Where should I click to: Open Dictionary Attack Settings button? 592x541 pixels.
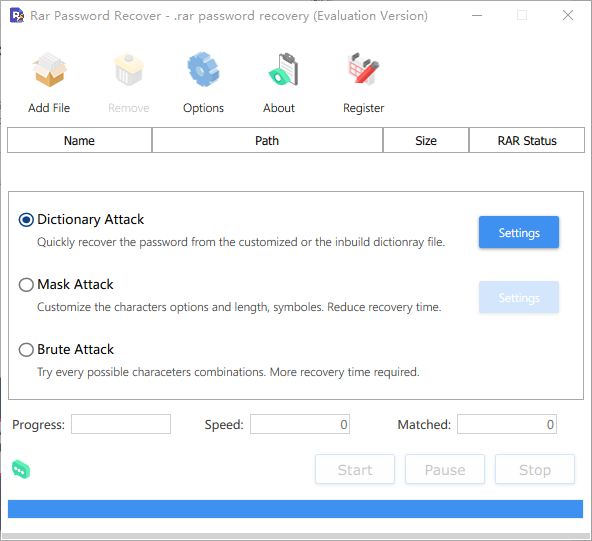[x=519, y=232]
